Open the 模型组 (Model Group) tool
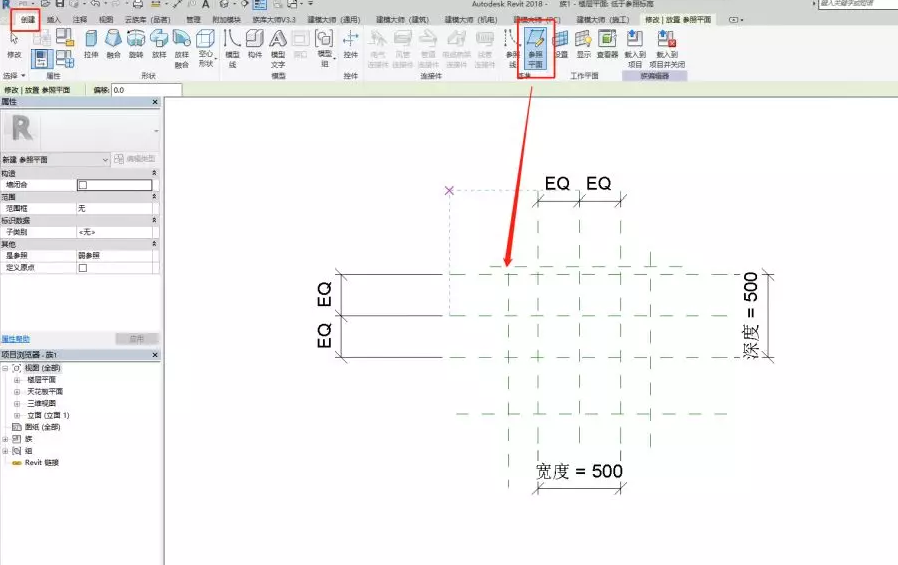Viewport: 898px width, 565px height. coord(324,48)
